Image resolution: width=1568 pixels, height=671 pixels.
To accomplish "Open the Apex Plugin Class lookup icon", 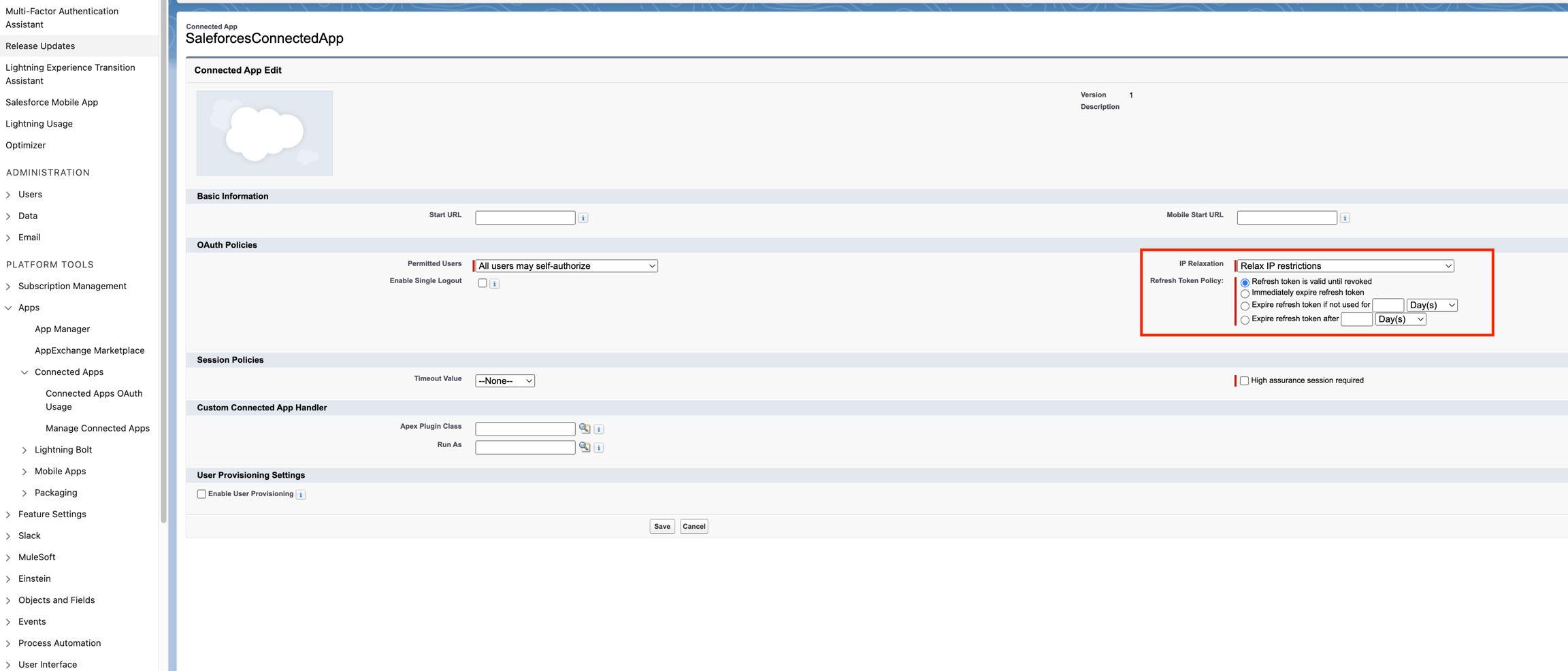I will [x=585, y=429].
